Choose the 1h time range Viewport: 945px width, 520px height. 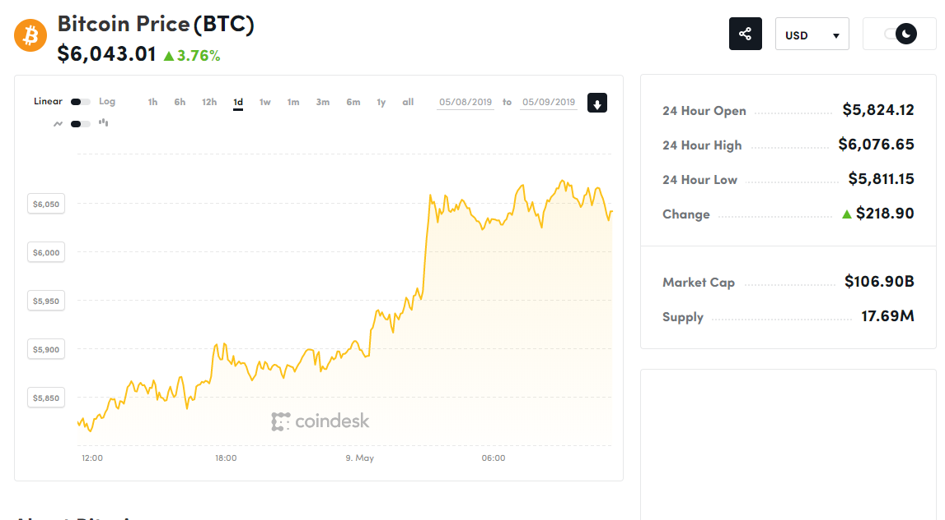152,102
